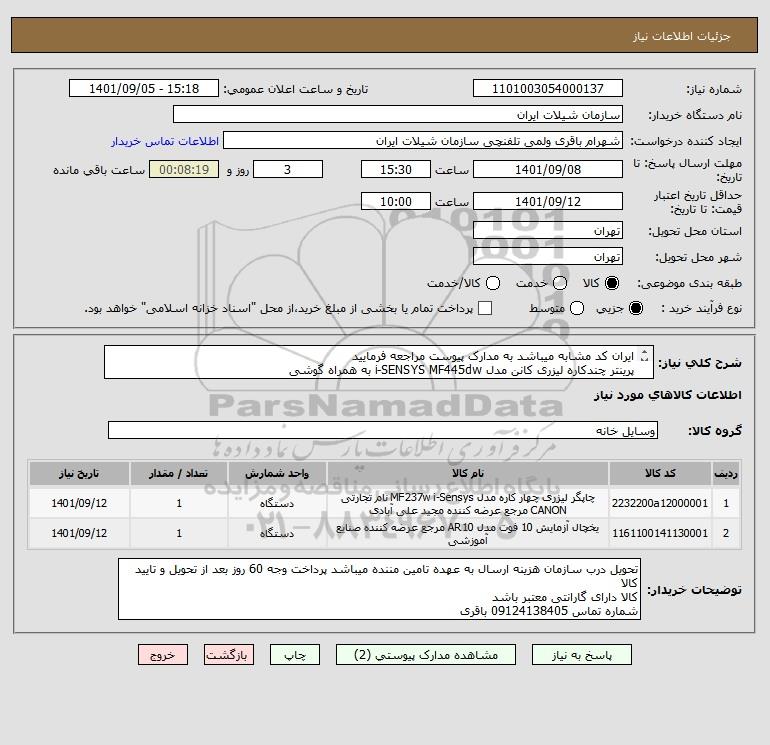Click the استان محل تحویل field تهران
This screenshot has width=770, height=745.
pyautogui.click(x=548, y=230)
